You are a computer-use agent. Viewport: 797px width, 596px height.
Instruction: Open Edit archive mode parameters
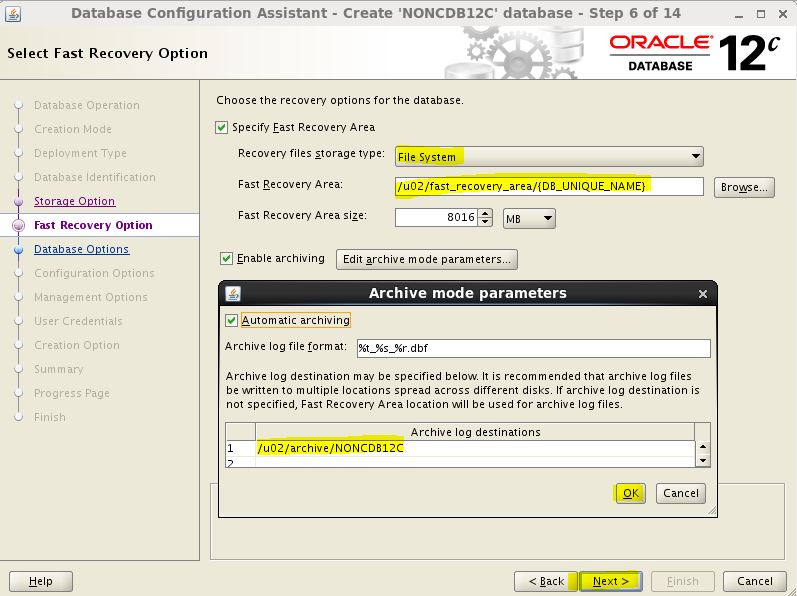tap(427, 259)
